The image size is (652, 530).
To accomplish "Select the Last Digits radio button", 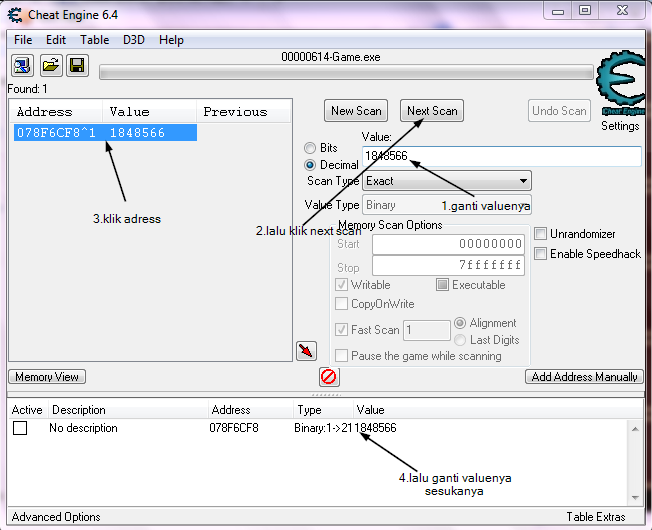I will click(460, 340).
